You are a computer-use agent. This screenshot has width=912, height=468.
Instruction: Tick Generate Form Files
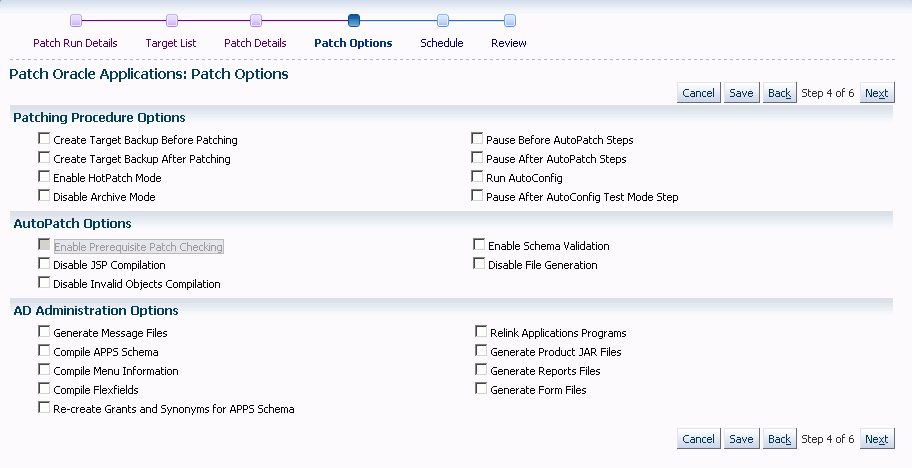(481, 388)
